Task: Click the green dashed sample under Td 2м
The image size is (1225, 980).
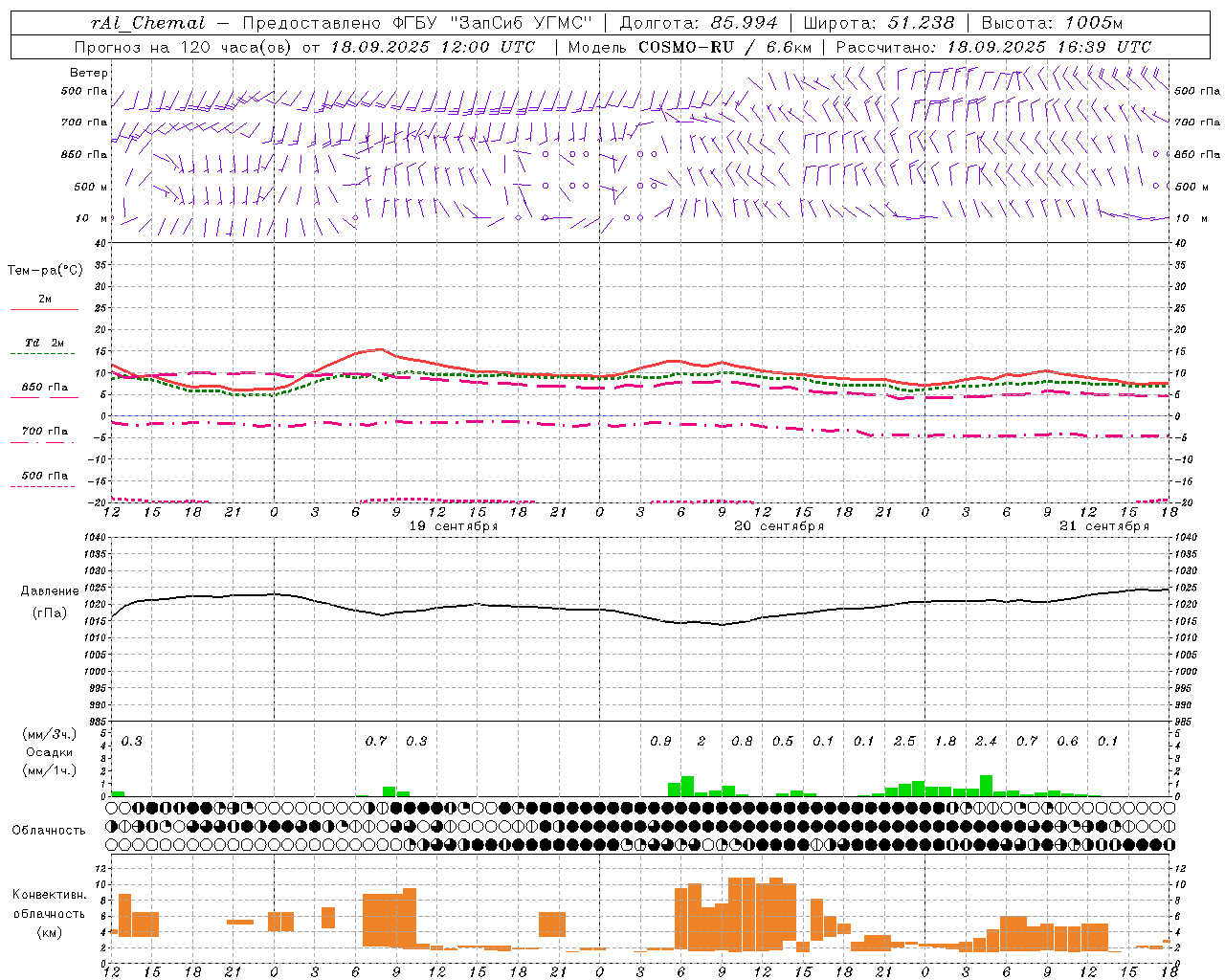Action: (x=44, y=353)
